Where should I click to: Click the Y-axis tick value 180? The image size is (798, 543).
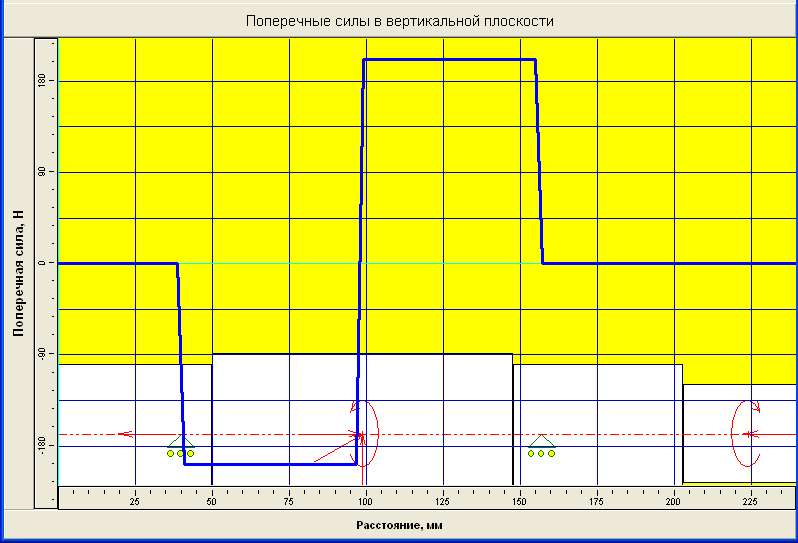pyautogui.click(x=42, y=80)
